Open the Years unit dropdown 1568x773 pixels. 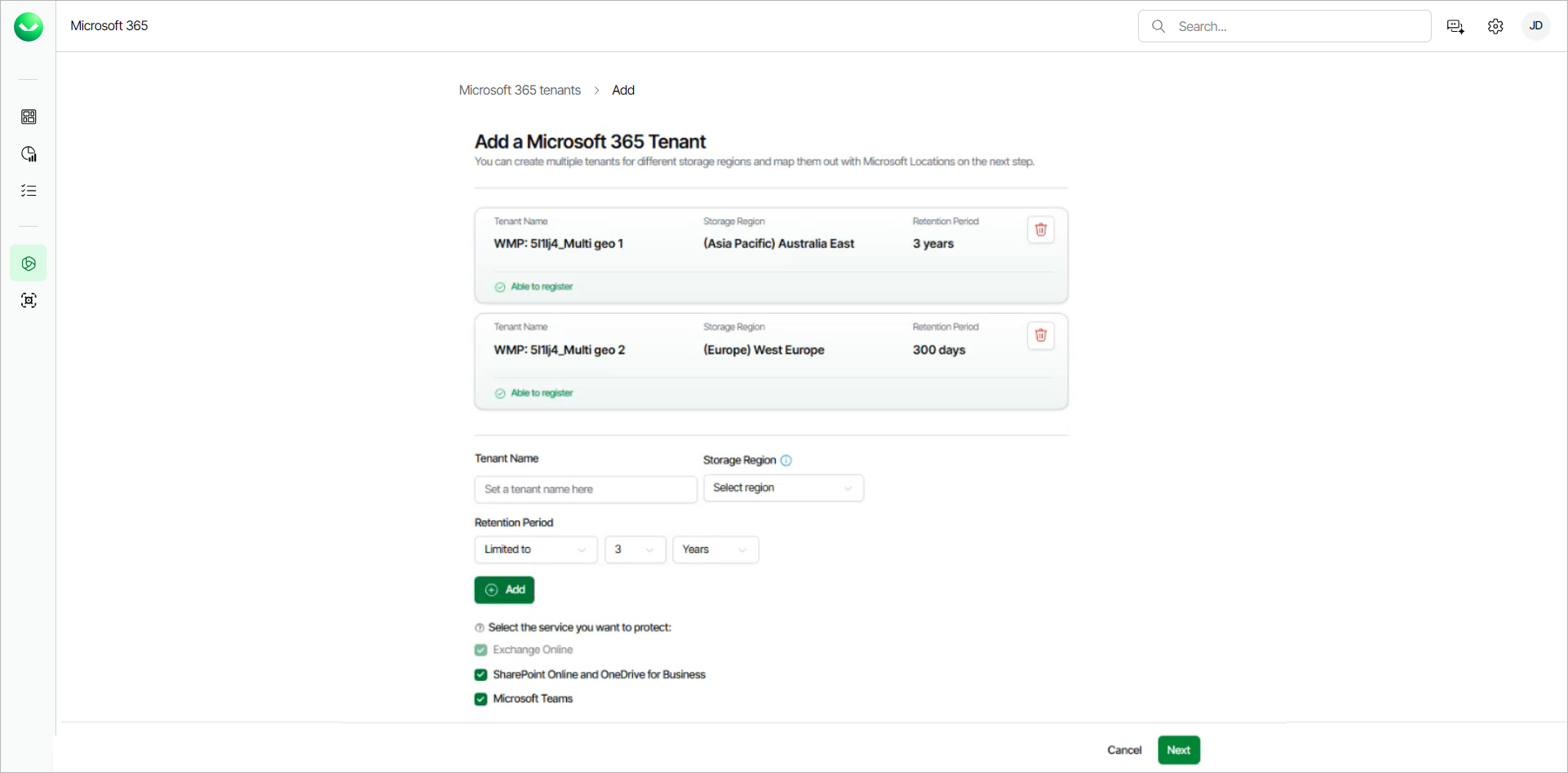coord(715,550)
